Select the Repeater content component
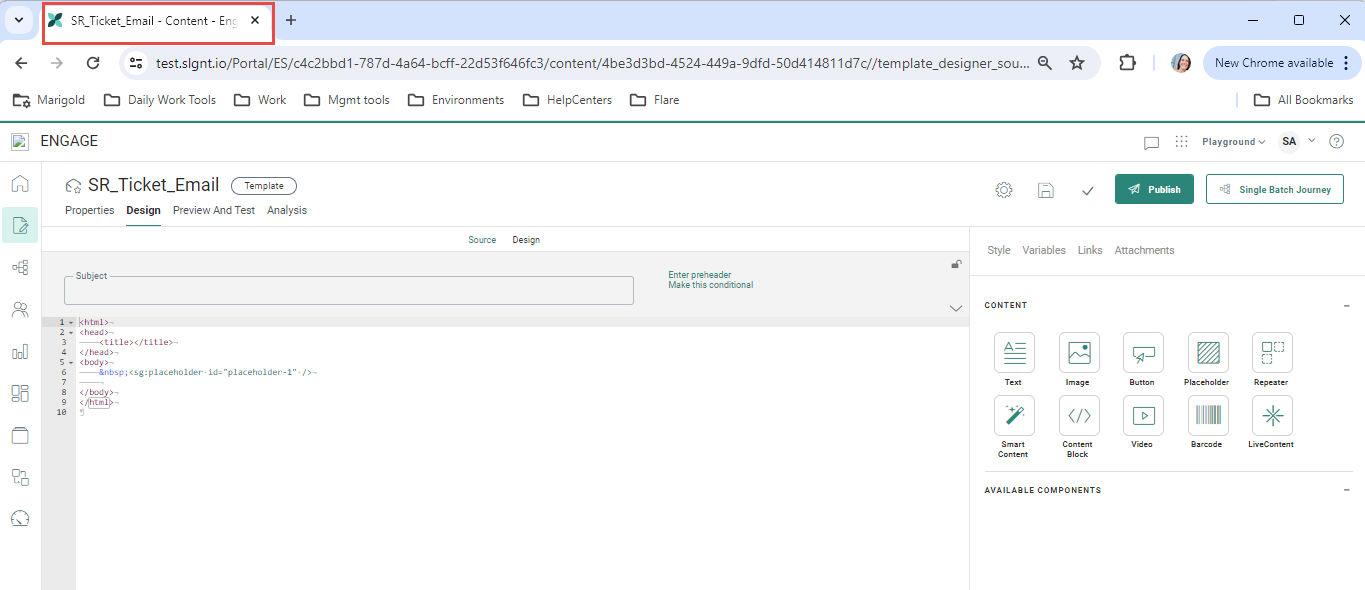Screen dimensions: 1365x590 tap(1271, 353)
